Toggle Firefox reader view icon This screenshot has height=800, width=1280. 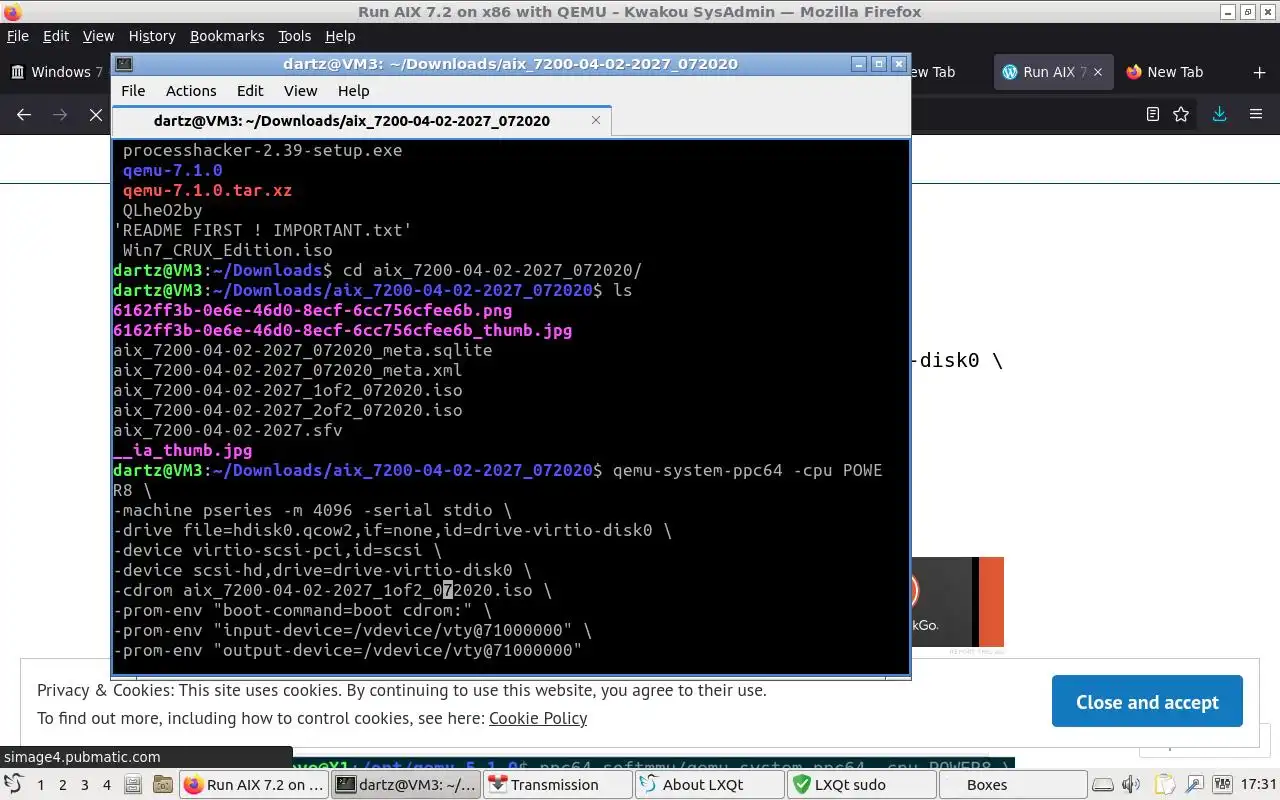click(1152, 115)
